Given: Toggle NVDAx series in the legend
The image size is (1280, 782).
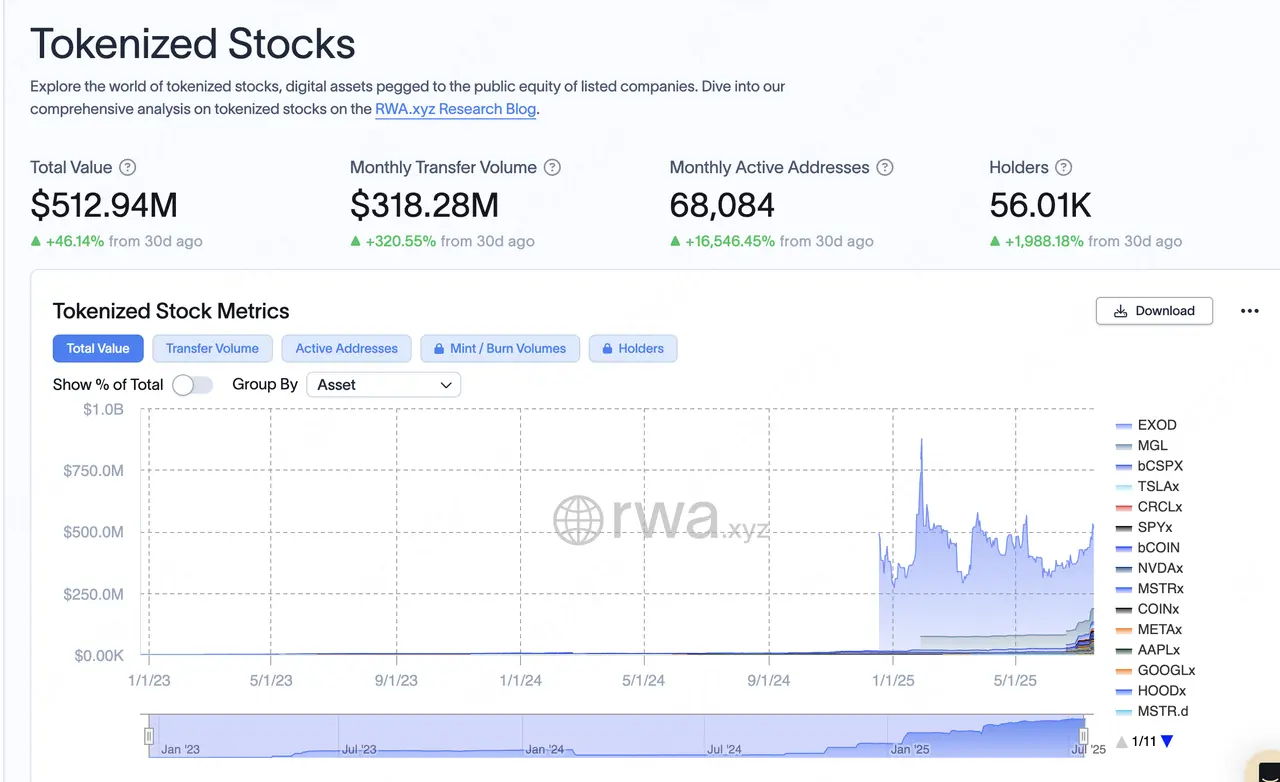Looking at the screenshot, I should [x=1149, y=568].
